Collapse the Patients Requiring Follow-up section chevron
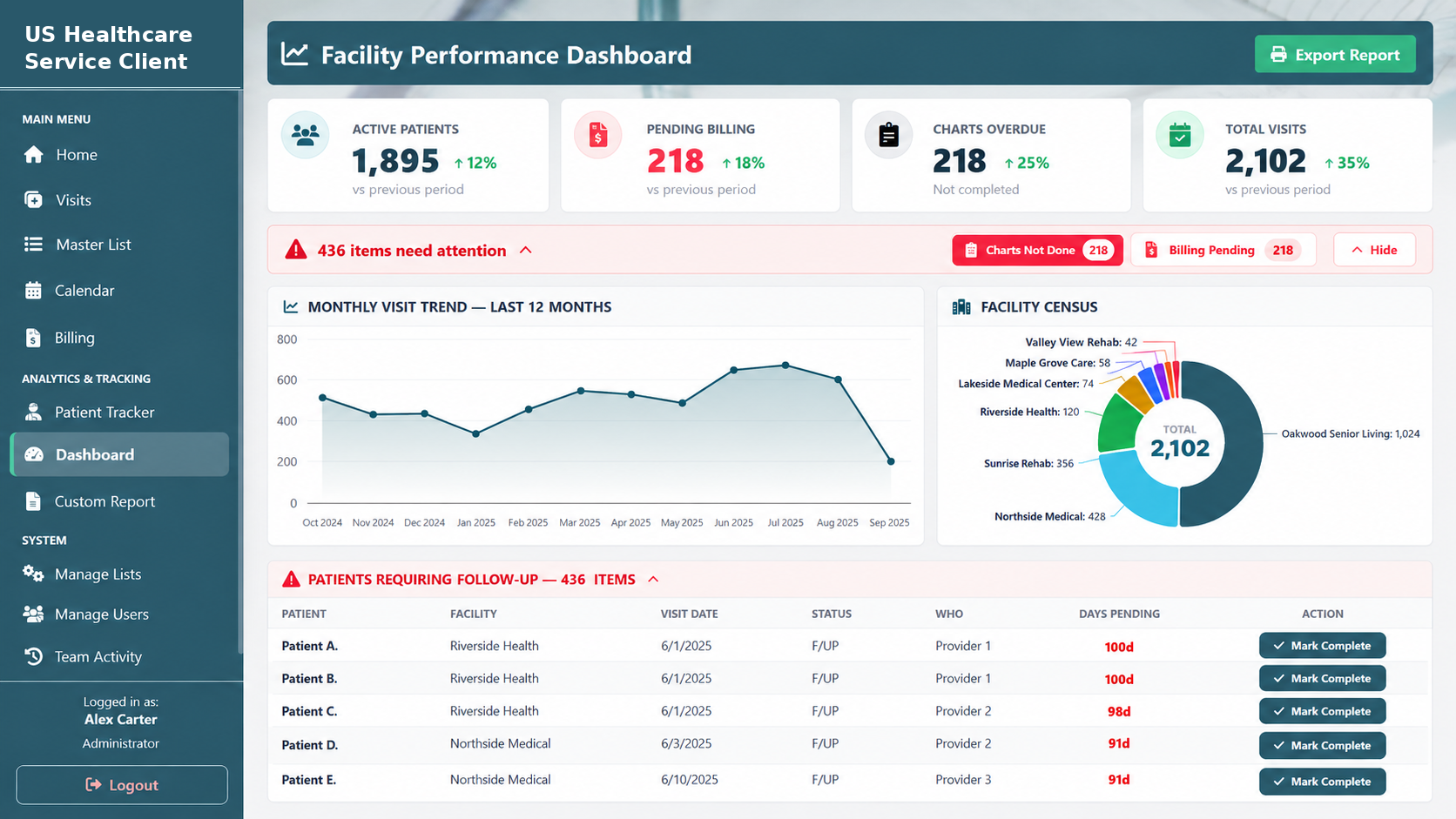Viewport: 1456px width, 819px height. (x=653, y=580)
